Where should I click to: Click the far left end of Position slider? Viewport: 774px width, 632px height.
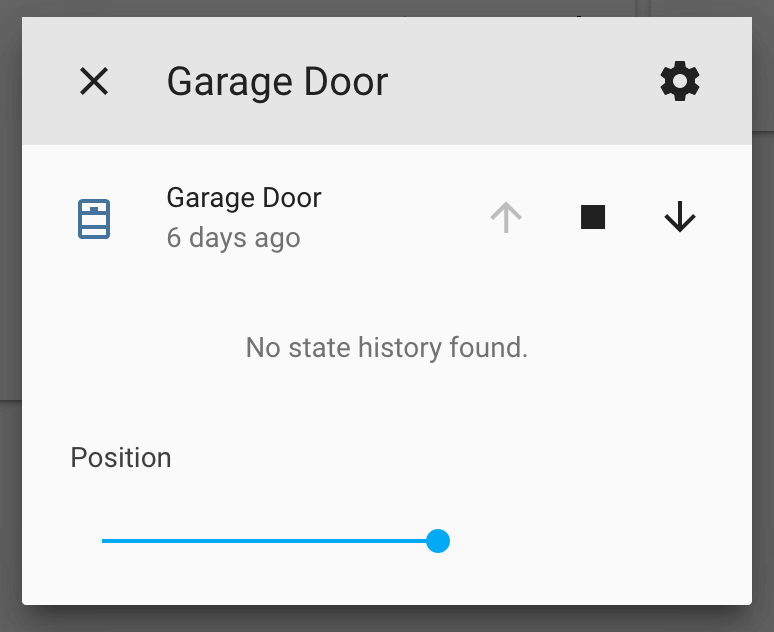[x=104, y=541]
